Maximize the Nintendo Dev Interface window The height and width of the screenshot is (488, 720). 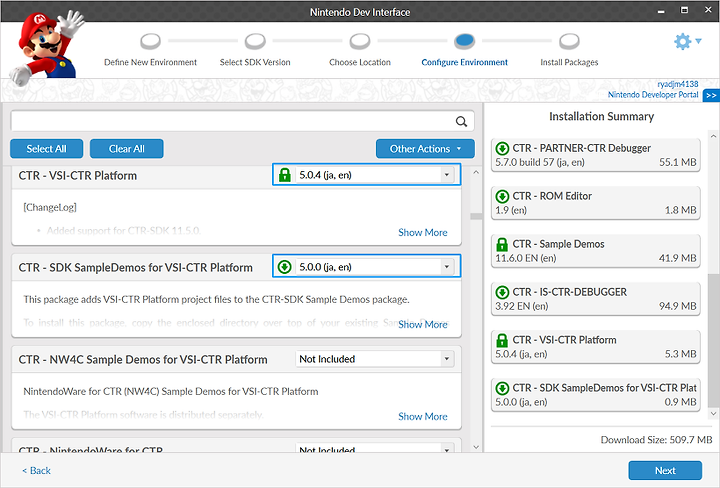click(684, 10)
